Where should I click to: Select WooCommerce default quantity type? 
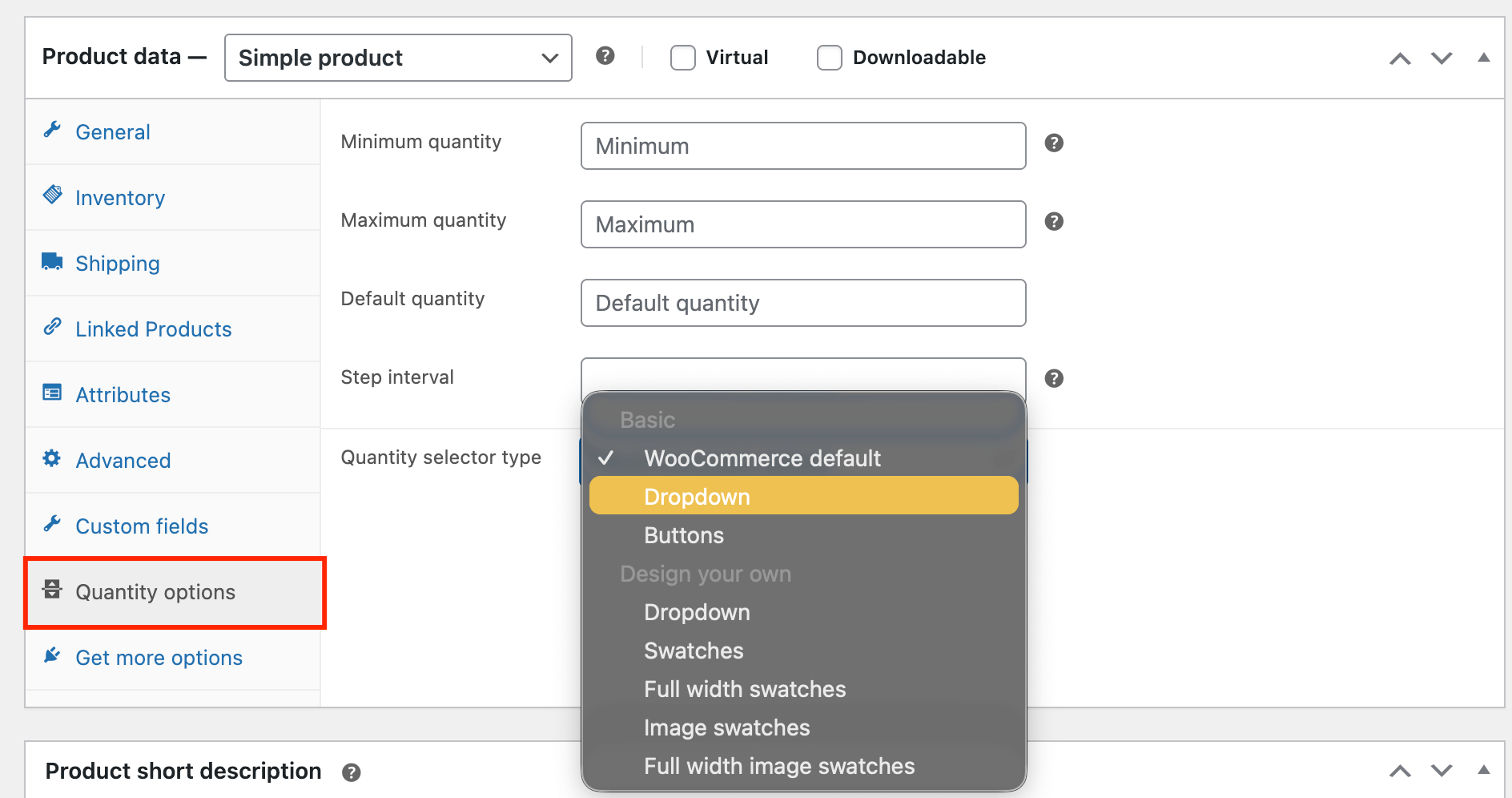pos(762,458)
